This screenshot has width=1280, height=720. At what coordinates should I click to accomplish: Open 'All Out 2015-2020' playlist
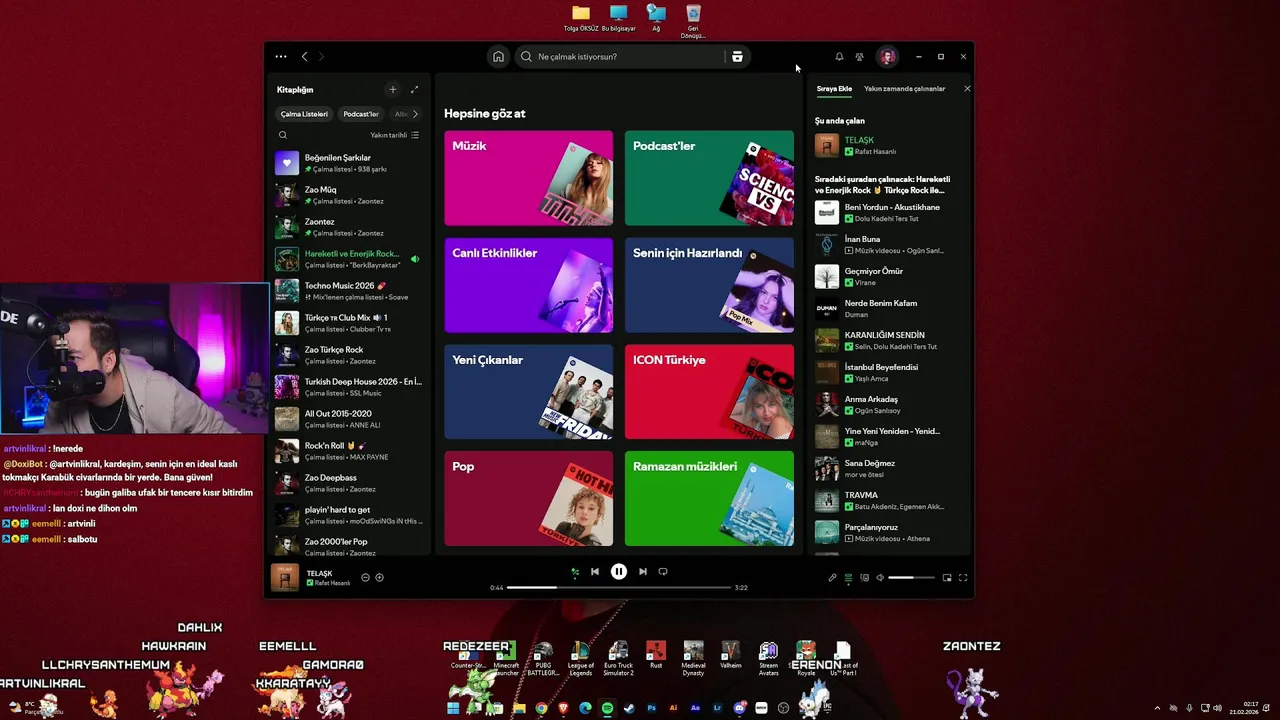(349, 419)
